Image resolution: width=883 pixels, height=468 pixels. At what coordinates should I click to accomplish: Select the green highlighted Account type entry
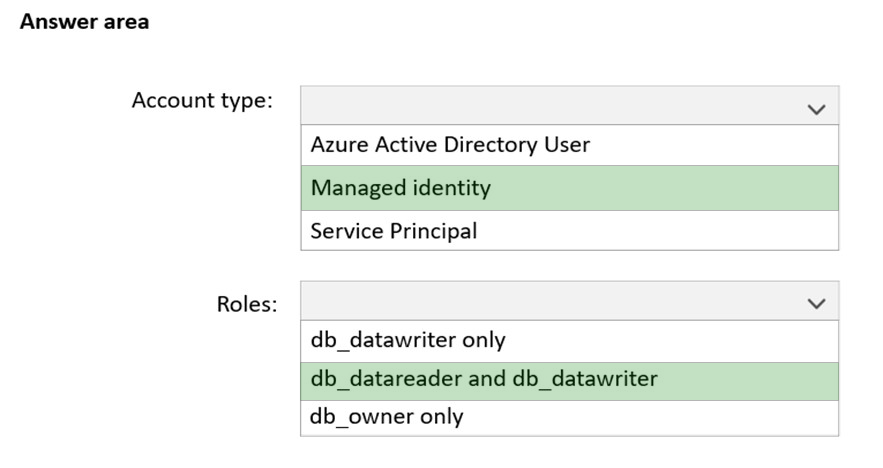point(569,188)
